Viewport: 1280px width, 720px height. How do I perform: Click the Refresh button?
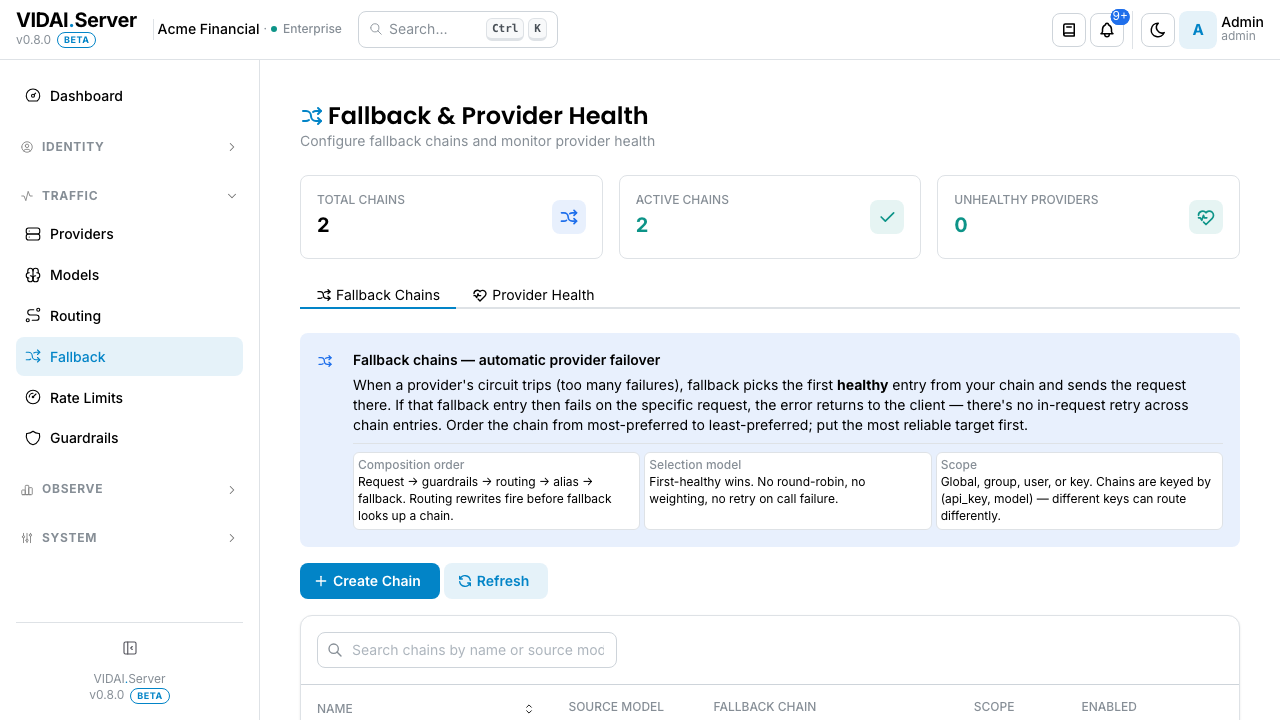(x=496, y=581)
